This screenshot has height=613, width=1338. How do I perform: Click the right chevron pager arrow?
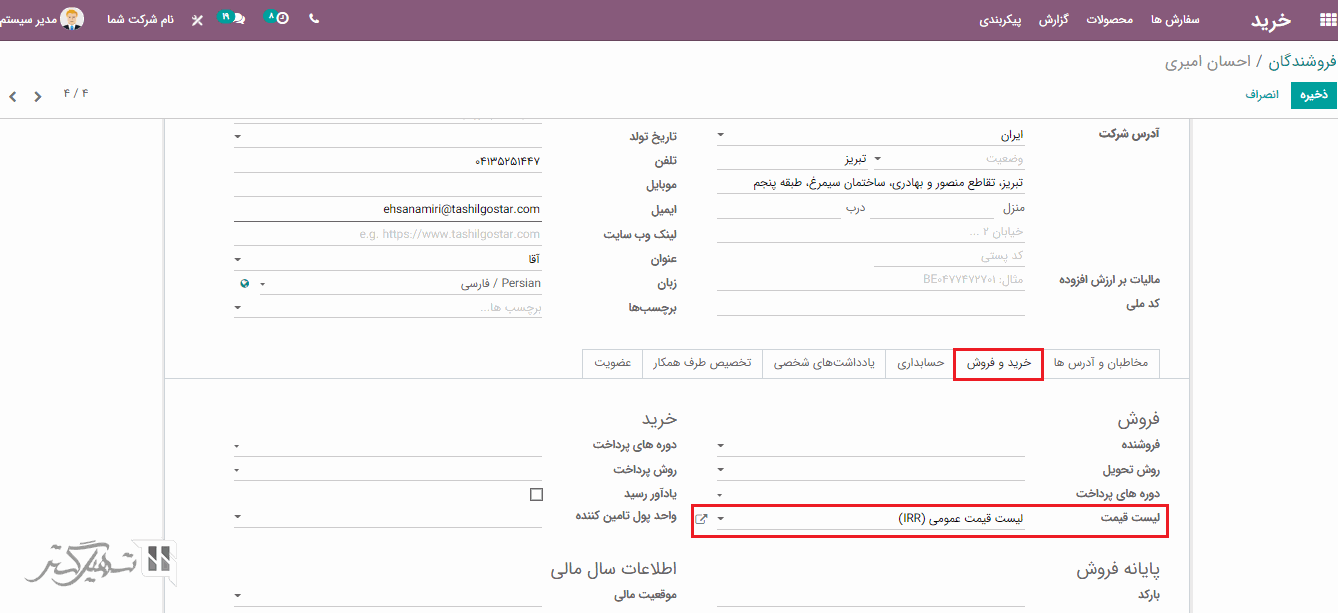[x=38, y=97]
